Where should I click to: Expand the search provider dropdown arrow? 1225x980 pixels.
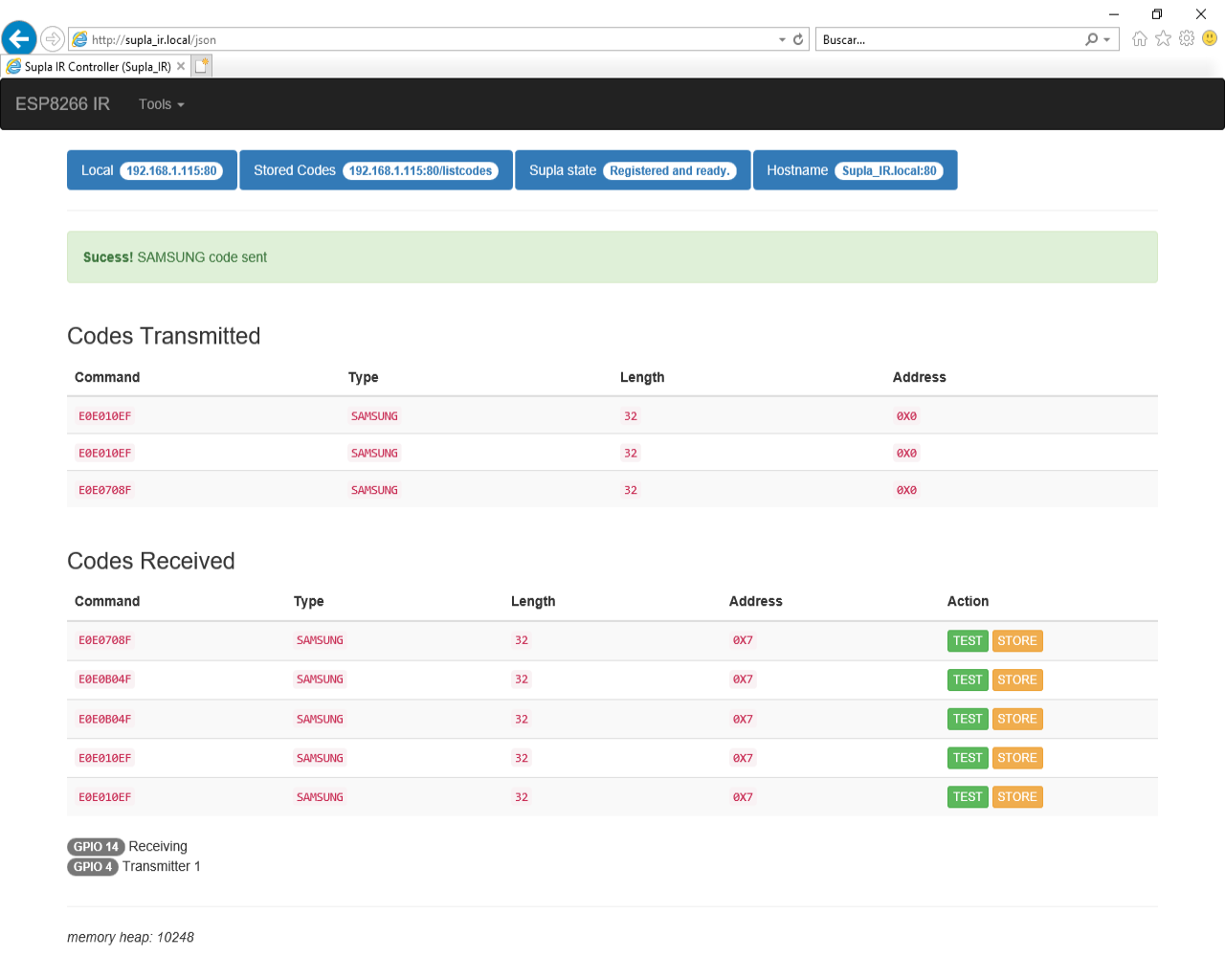(1107, 39)
